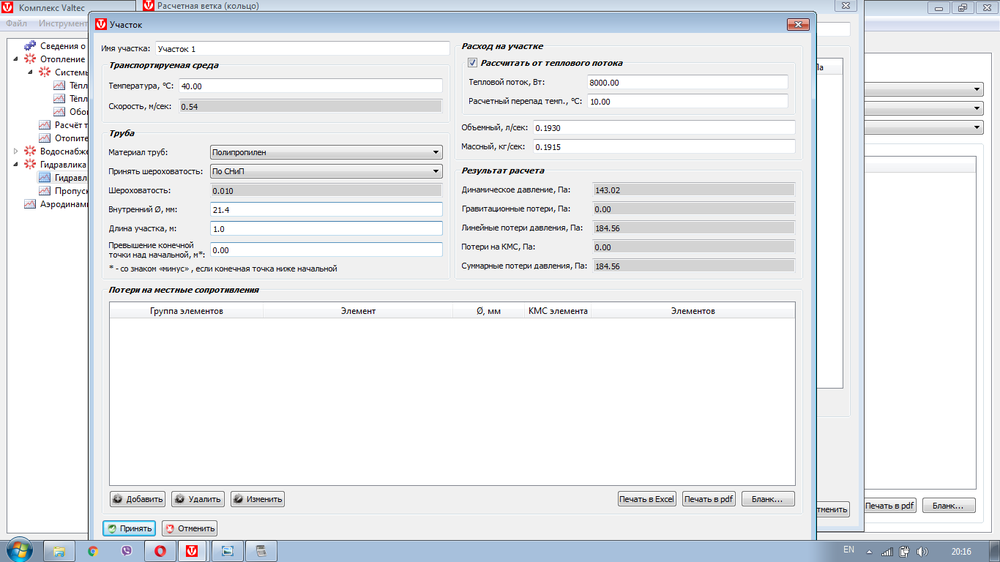Click the Тепловой поток input field
This screenshot has height=562, width=1000.
(x=688, y=82)
